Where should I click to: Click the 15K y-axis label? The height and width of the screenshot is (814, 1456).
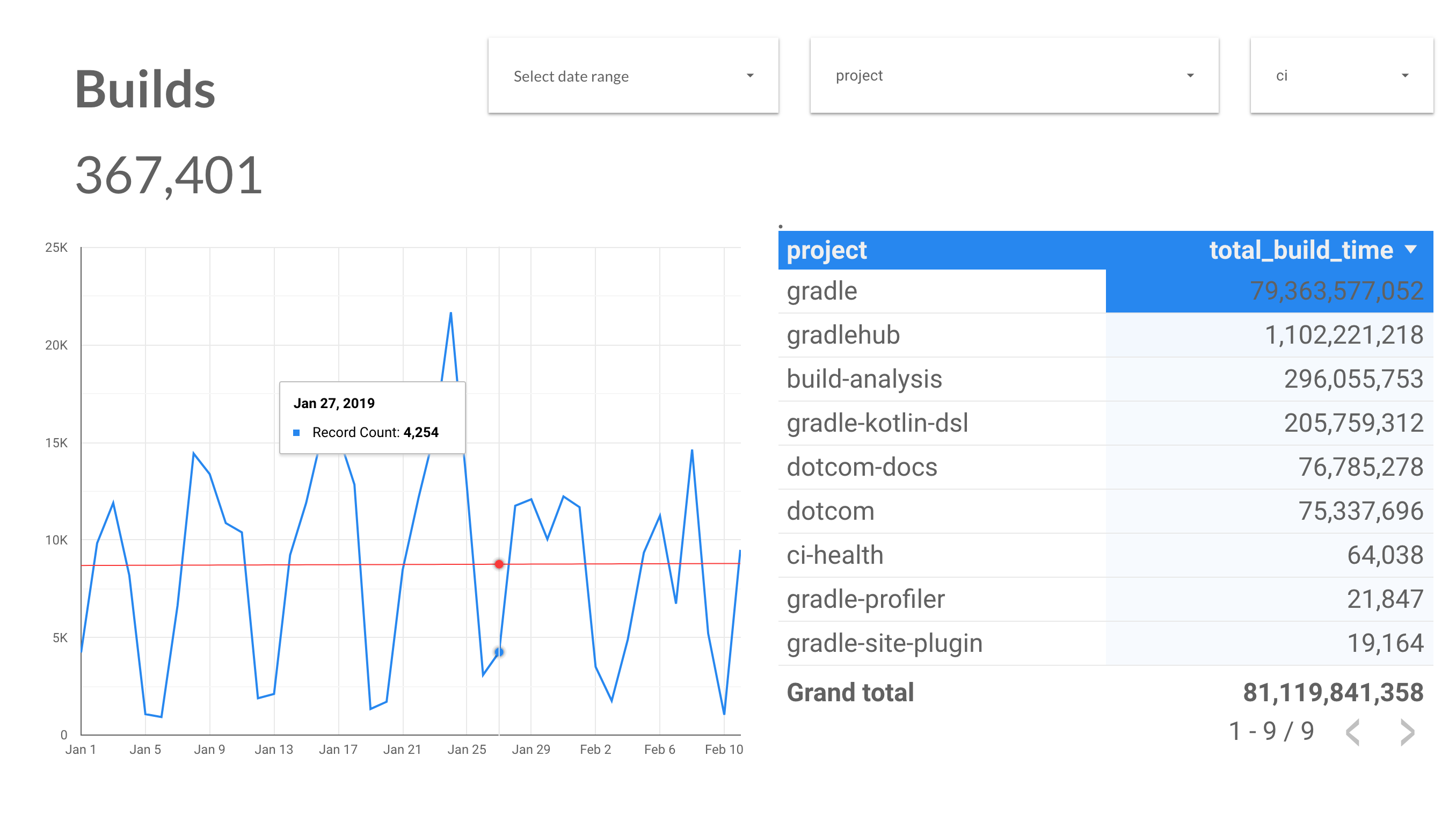[56, 443]
